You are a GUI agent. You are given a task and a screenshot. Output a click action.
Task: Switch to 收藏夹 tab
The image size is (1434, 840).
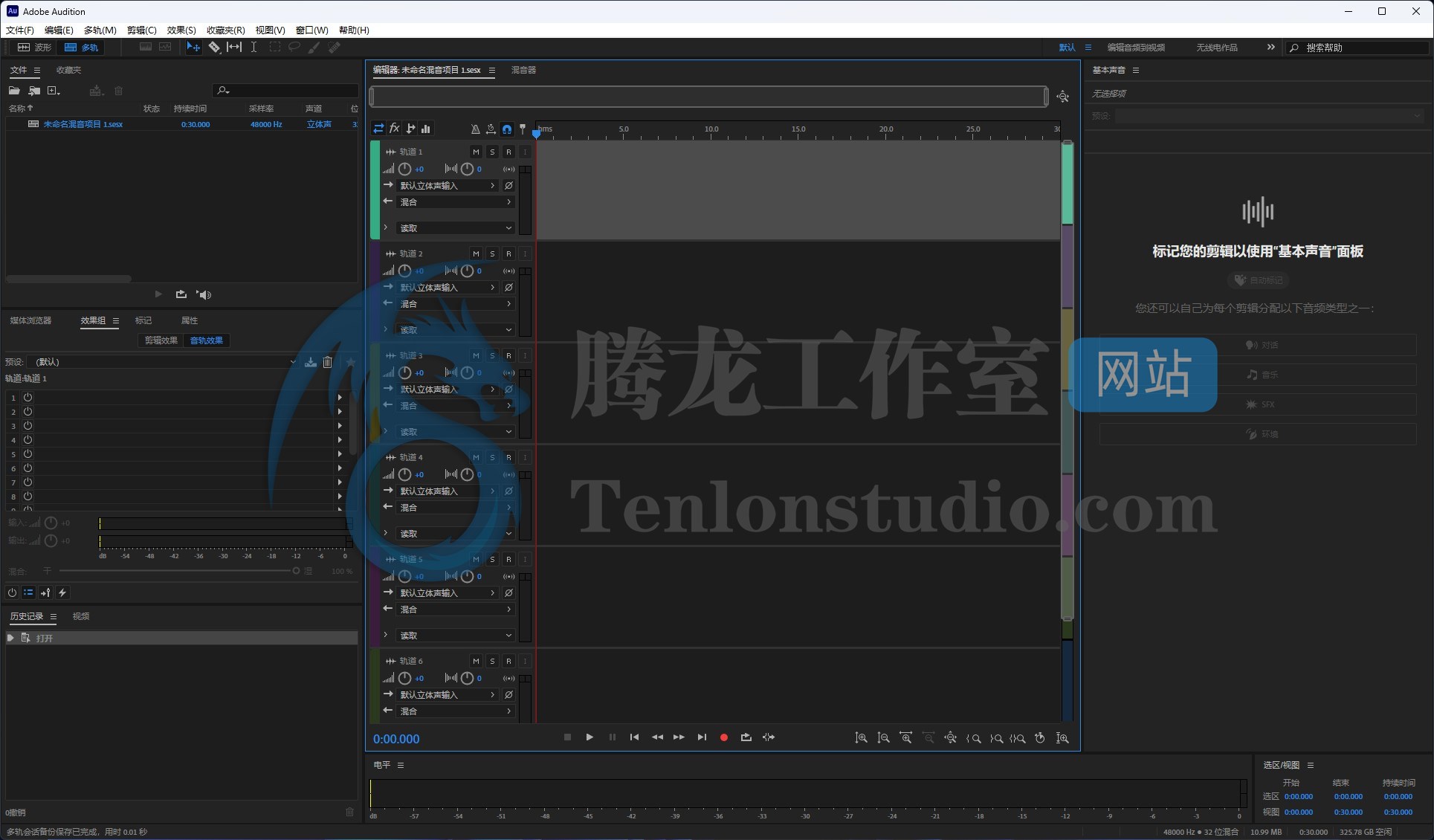click(68, 70)
